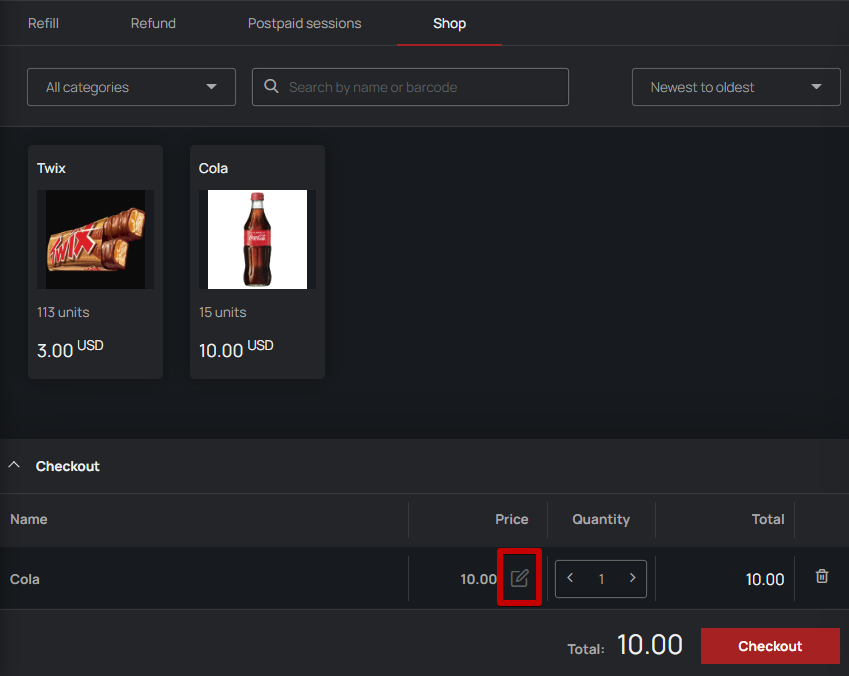Decrease Cola quantity with left arrow
This screenshot has height=676, width=849.
[x=570, y=578]
